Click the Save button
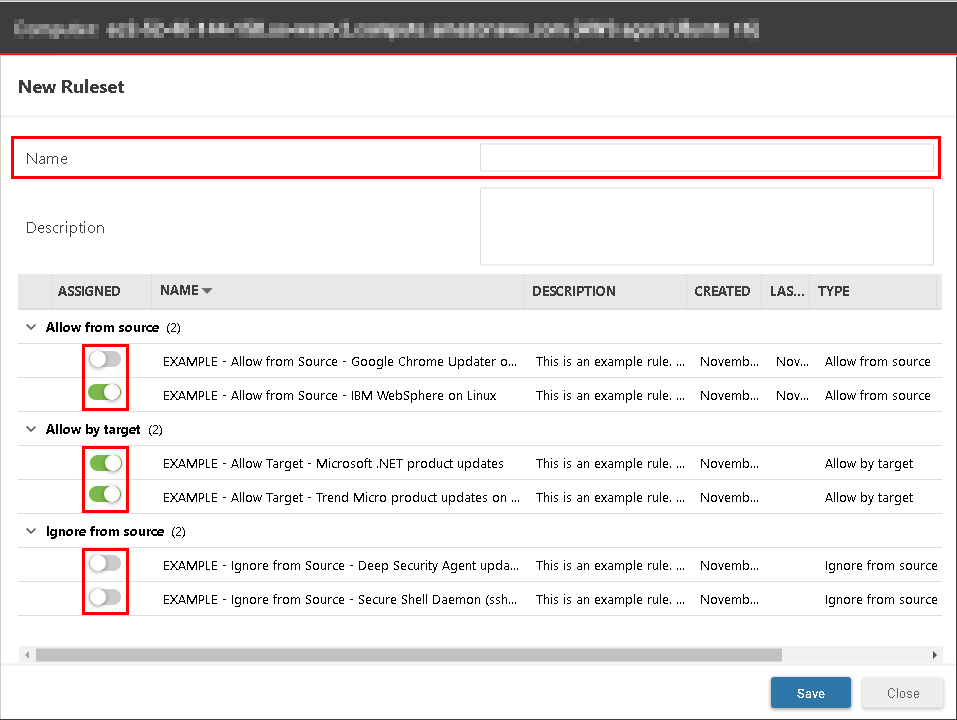The image size is (957, 720). 810,692
